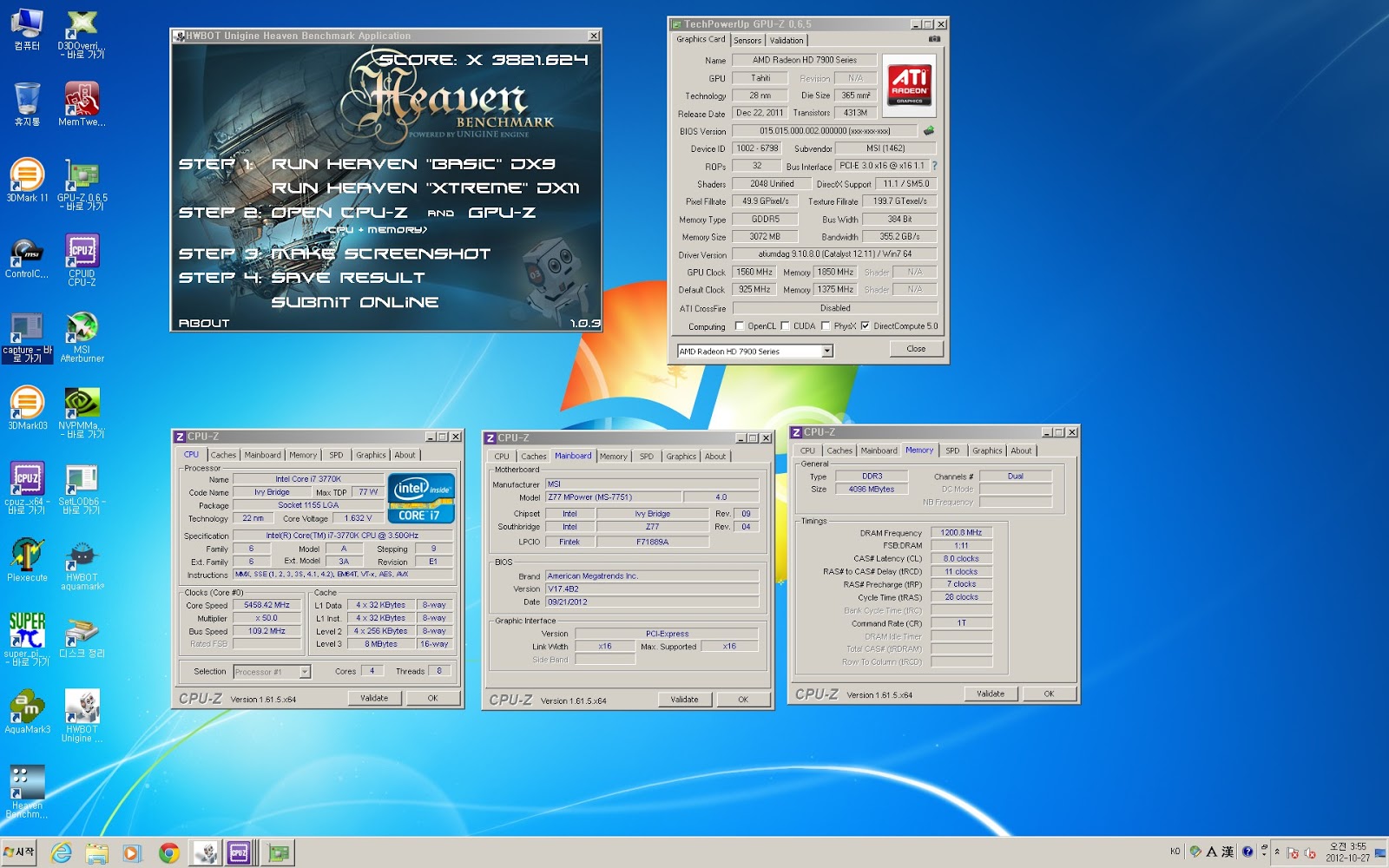Open Windows Explorer folder icon on taskbar
Image resolution: width=1389 pixels, height=868 pixels.
click(x=96, y=853)
